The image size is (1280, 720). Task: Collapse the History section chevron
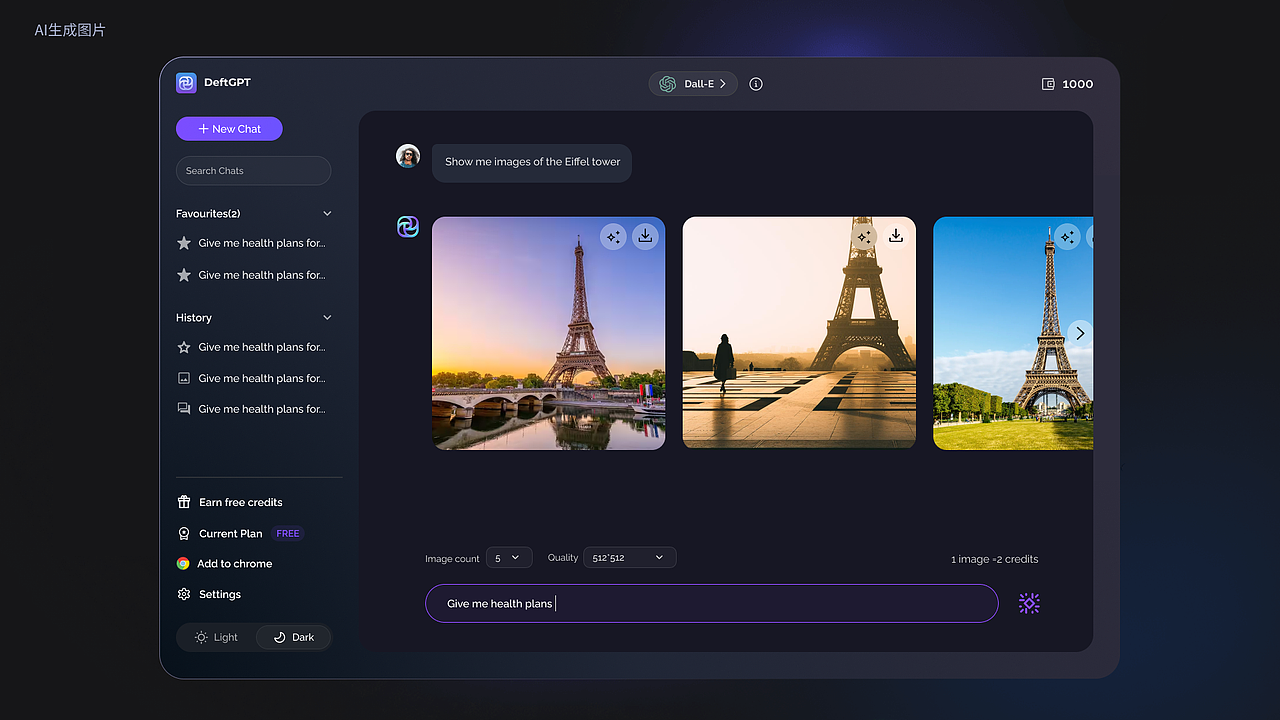[x=327, y=317]
